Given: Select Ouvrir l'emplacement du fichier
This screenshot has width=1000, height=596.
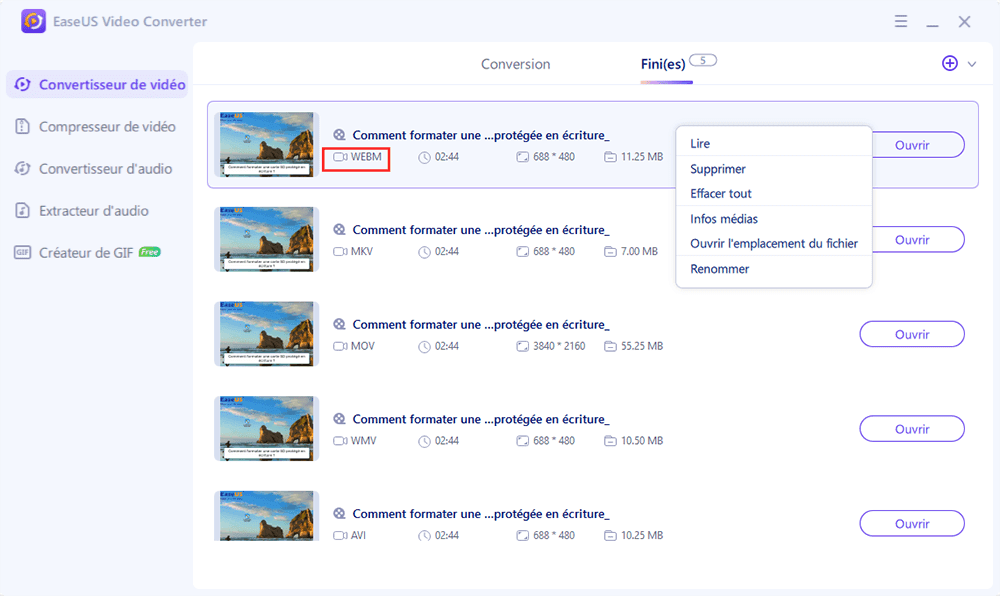Looking at the screenshot, I should 774,243.
